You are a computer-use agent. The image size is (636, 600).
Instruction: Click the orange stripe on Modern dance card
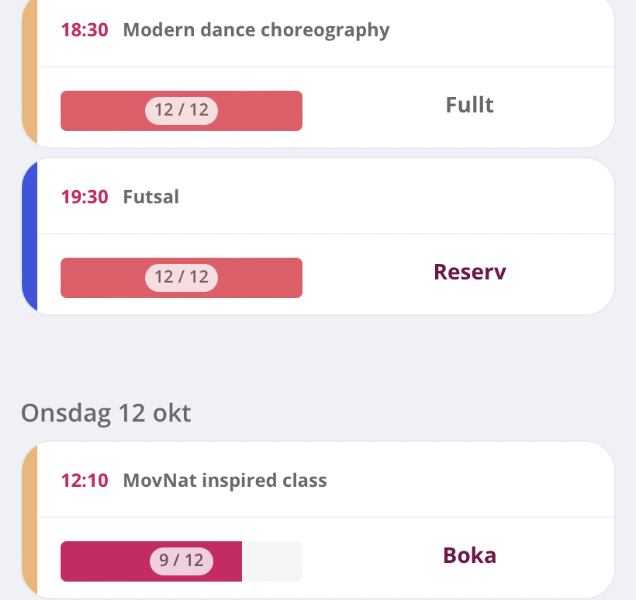click(30, 72)
